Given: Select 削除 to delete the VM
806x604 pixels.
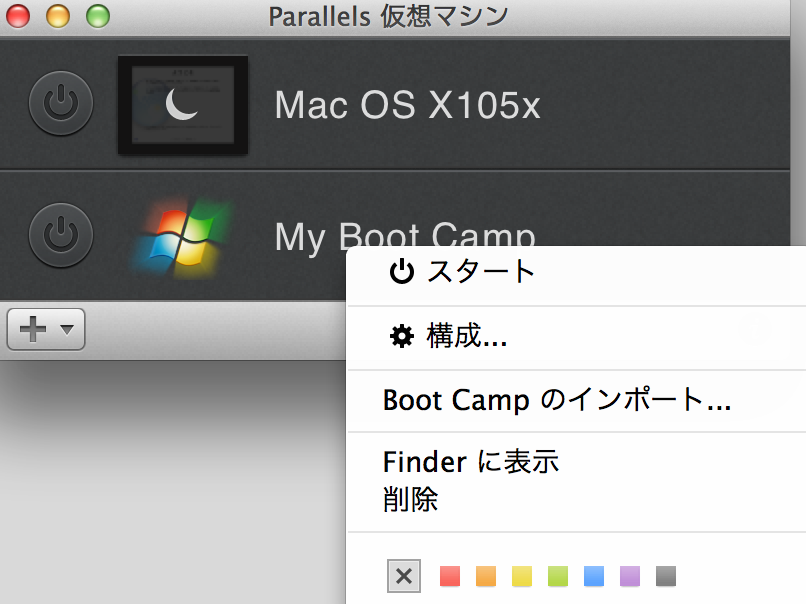Looking at the screenshot, I should tap(410, 499).
